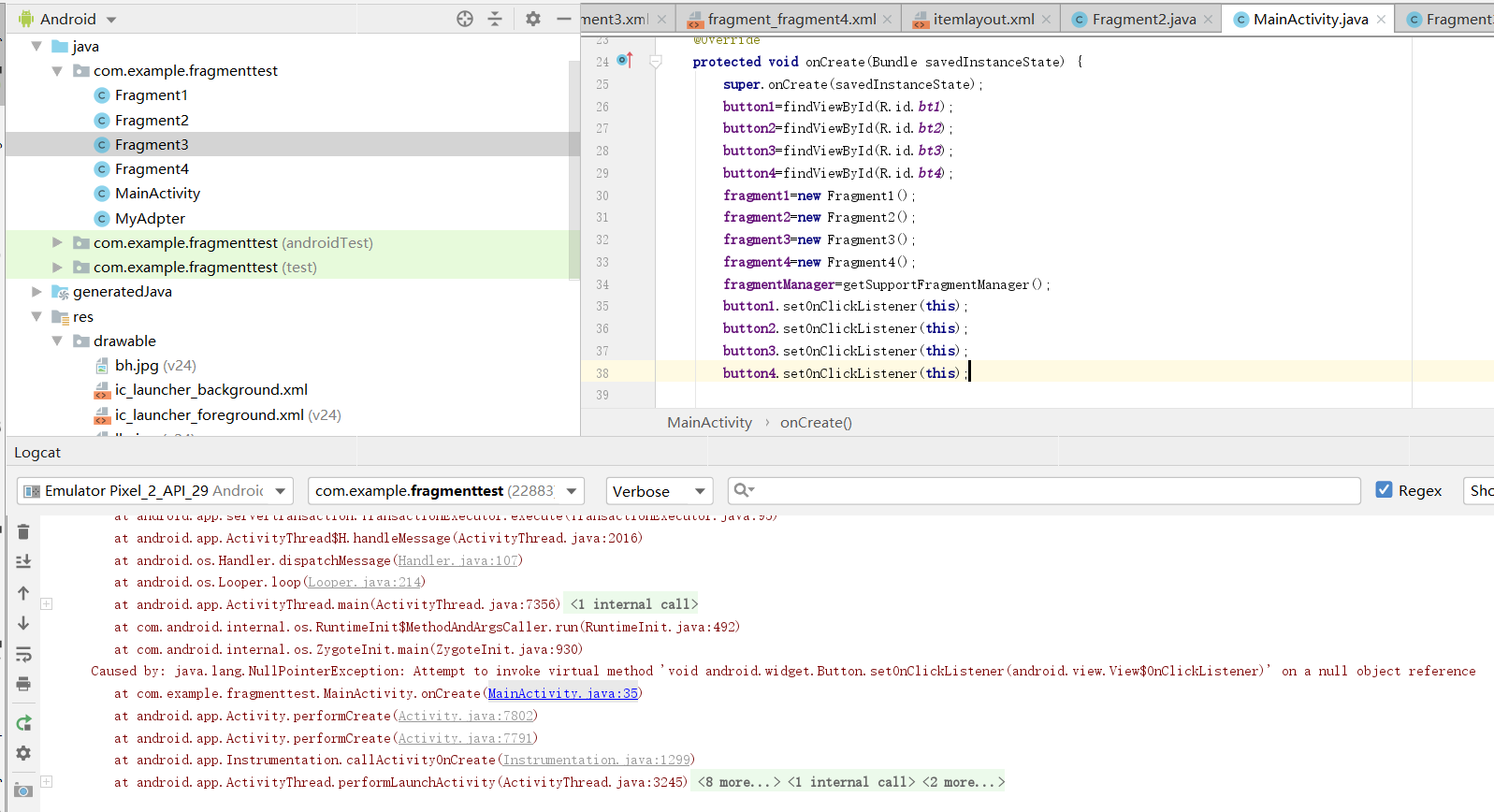The height and width of the screenshot is (812, 1494).
Task: Click the collapse all icon in project panel
Action: tap(495, 19)
